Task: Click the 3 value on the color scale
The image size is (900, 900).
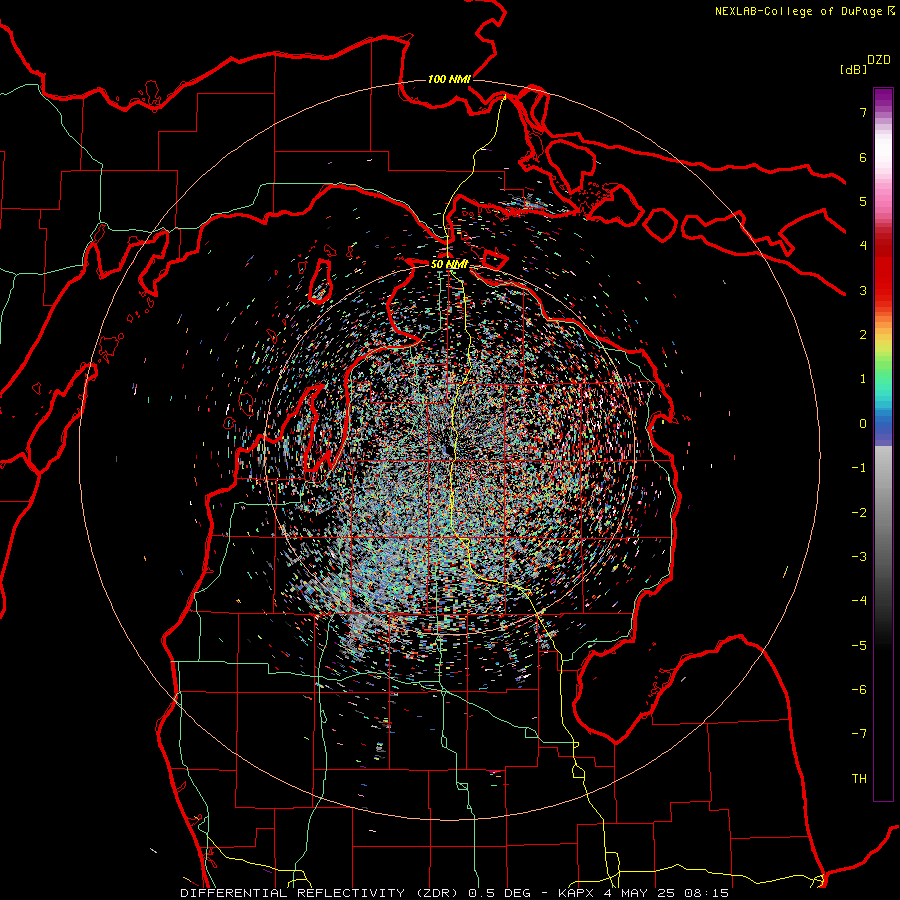Action: 863,290
